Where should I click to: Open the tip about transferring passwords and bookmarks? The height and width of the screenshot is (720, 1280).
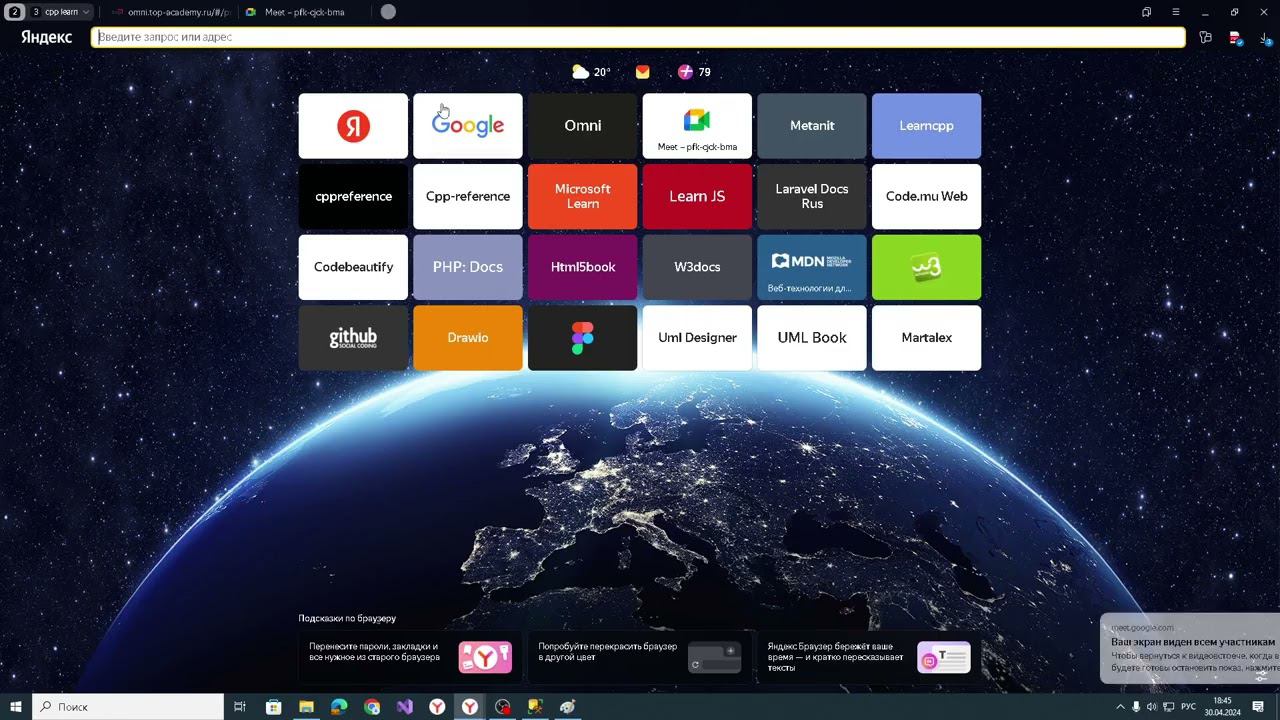coord(410,657)
